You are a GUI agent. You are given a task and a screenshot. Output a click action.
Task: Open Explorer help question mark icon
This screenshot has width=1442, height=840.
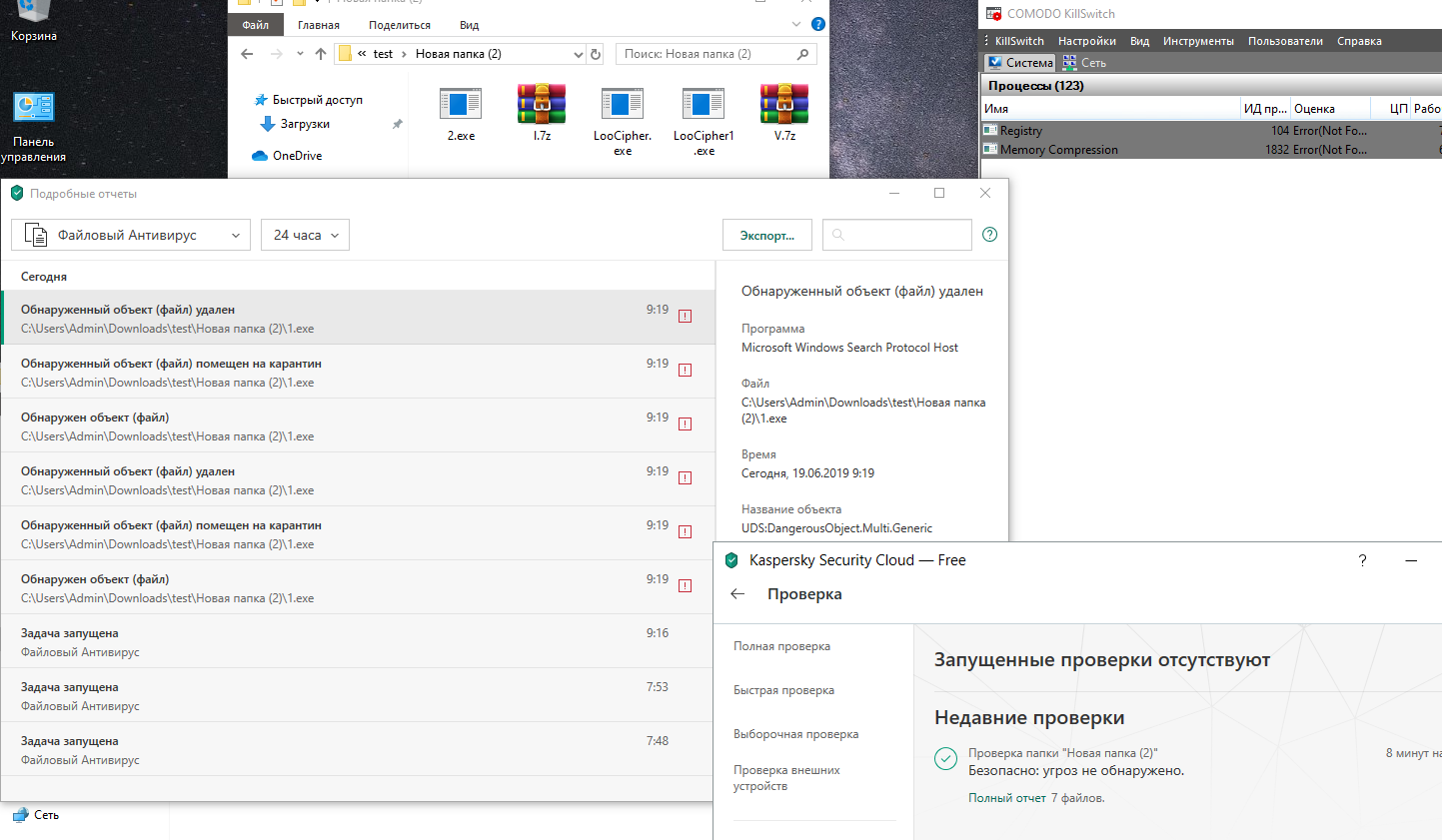pyautogui.click(x=817, y=24)
